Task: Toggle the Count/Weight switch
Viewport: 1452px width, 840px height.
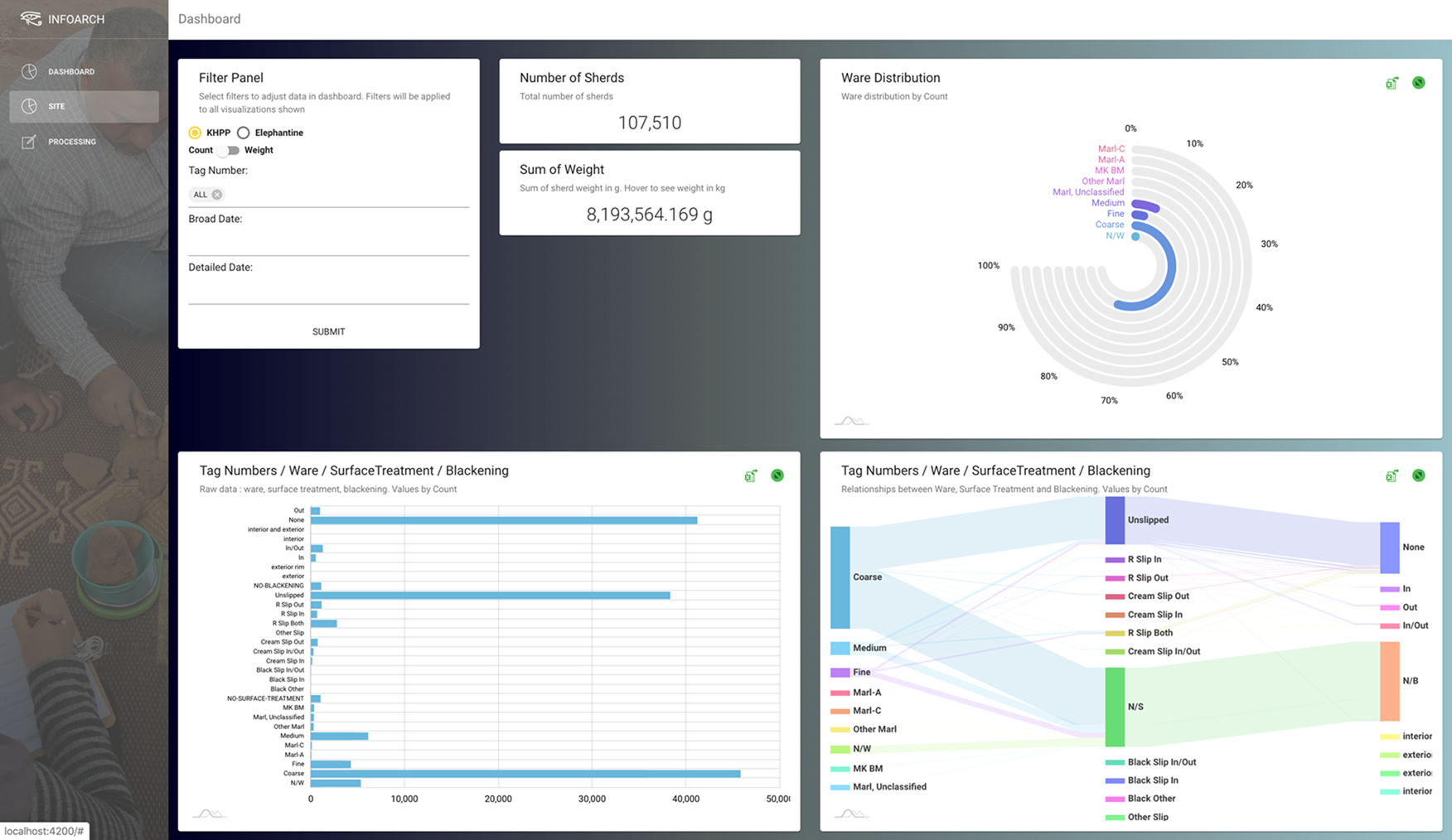Action: (x=229, y=151)
